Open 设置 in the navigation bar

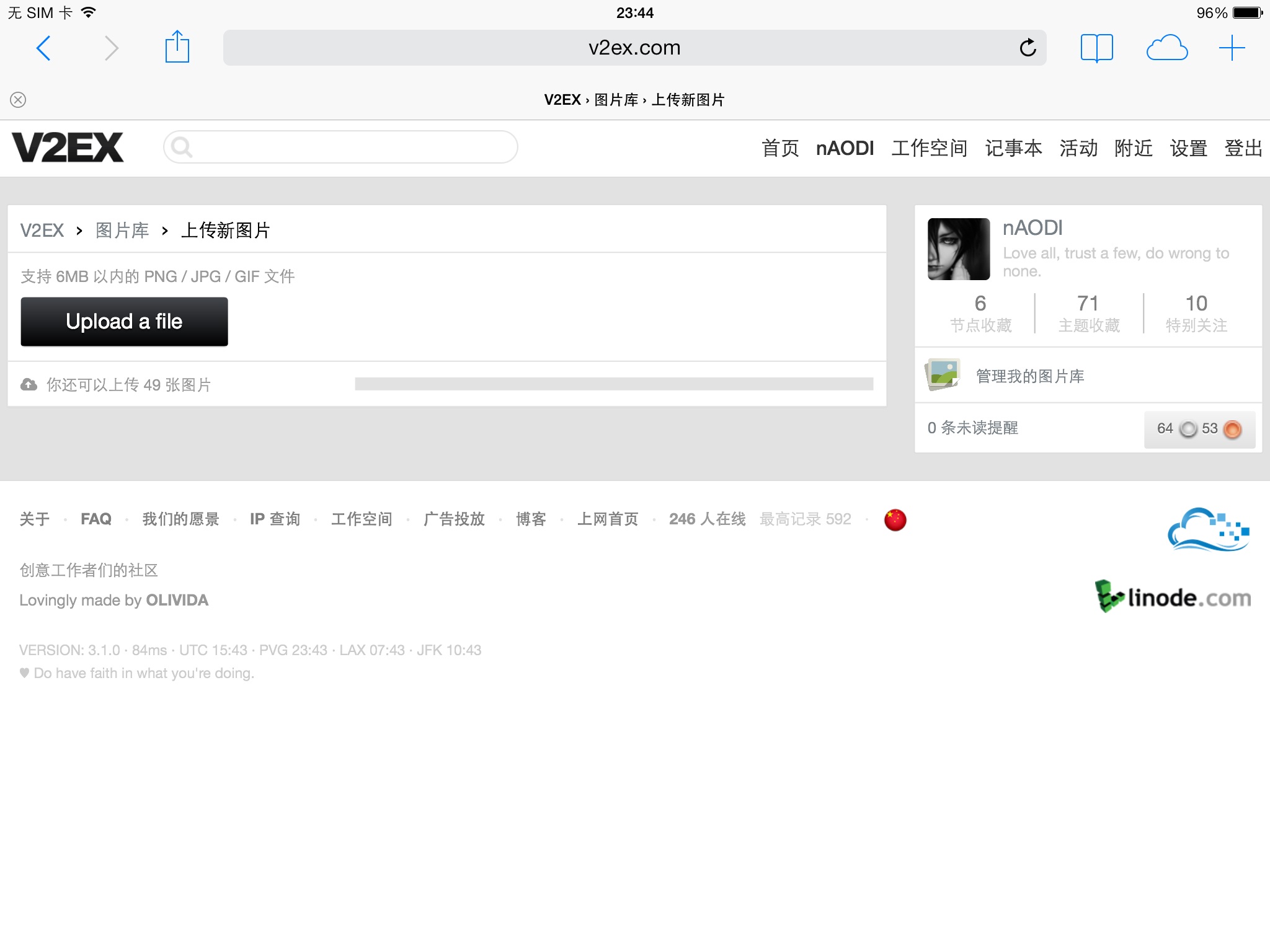[x=1188, y=148]
